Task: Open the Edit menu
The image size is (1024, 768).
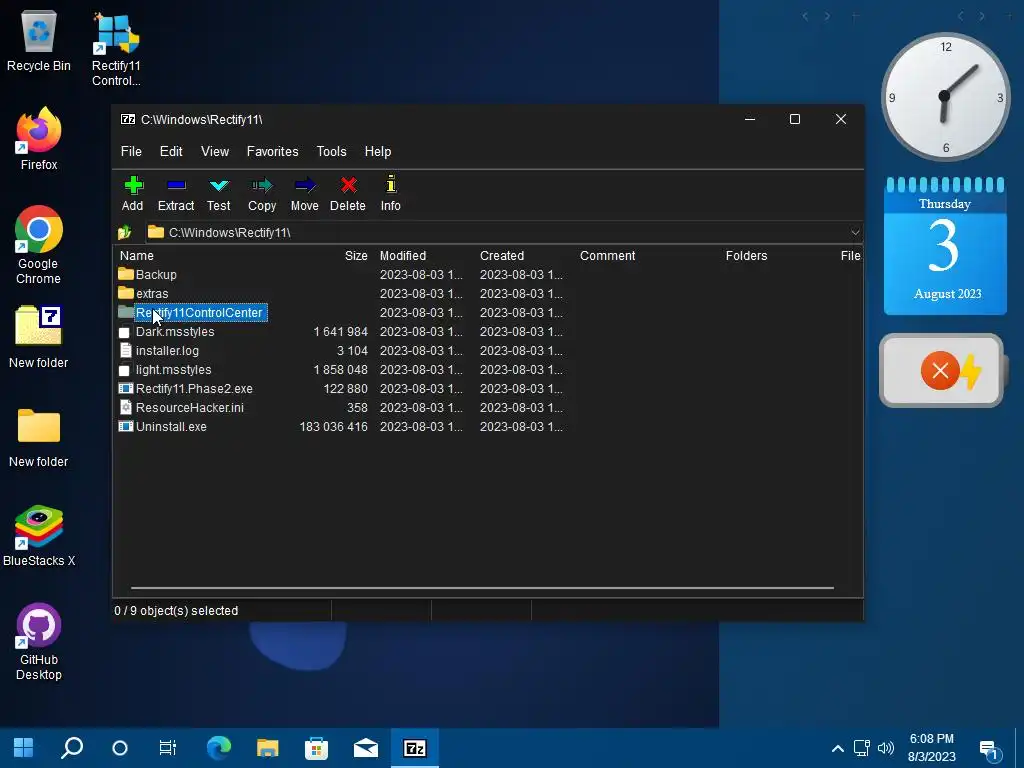Action: [x=171, y=152]
